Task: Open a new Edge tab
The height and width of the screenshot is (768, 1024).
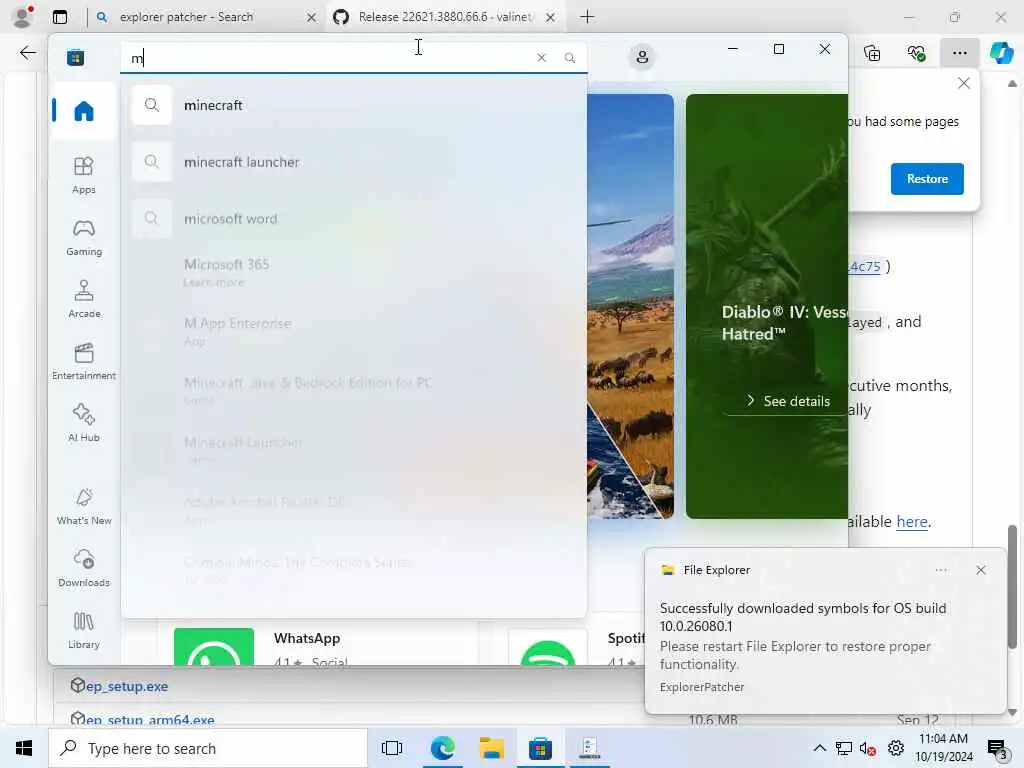Action: [x=587, y=17]
